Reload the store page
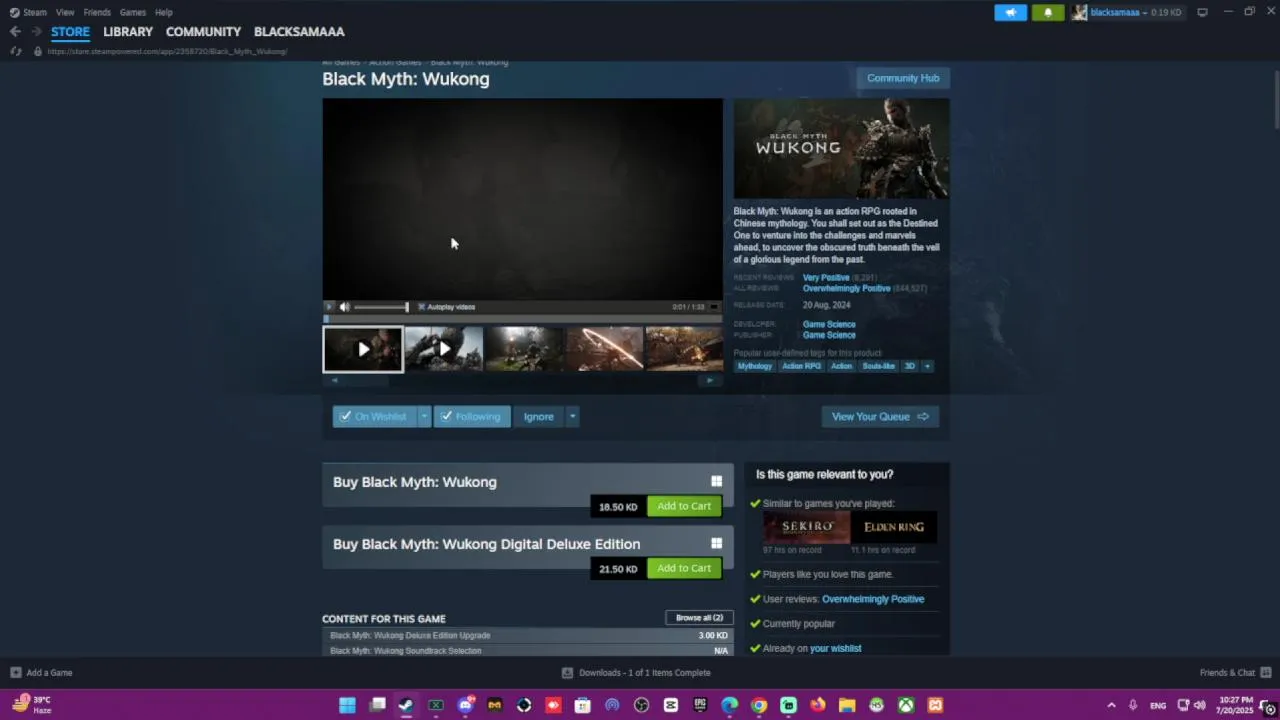 (15, 51)
